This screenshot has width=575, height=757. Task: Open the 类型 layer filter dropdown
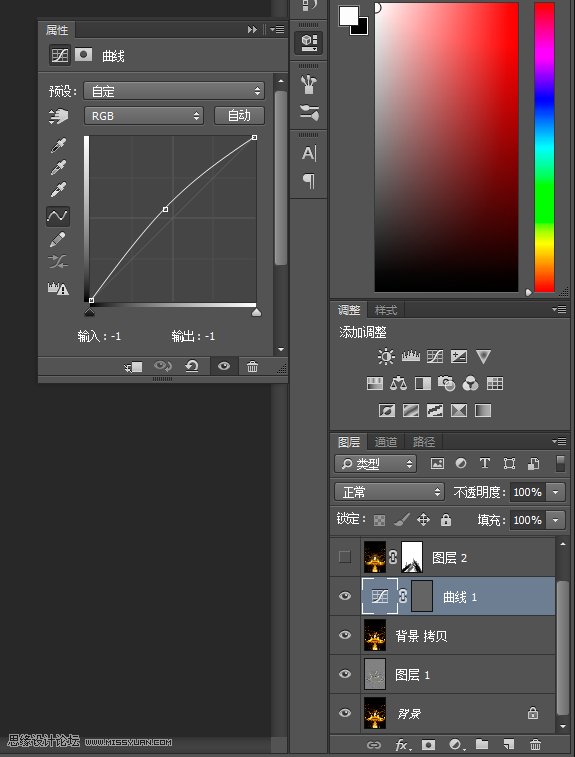click(375, 464)
